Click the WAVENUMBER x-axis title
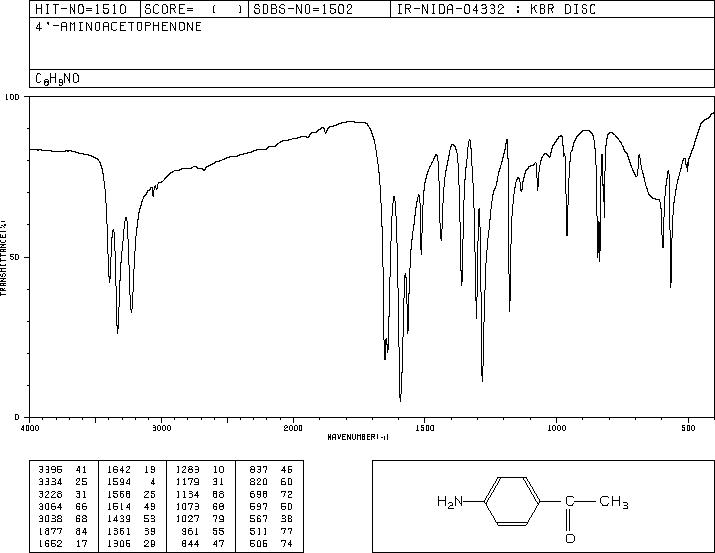Screen dimensions: 715x553 click(x=358, y=437)
